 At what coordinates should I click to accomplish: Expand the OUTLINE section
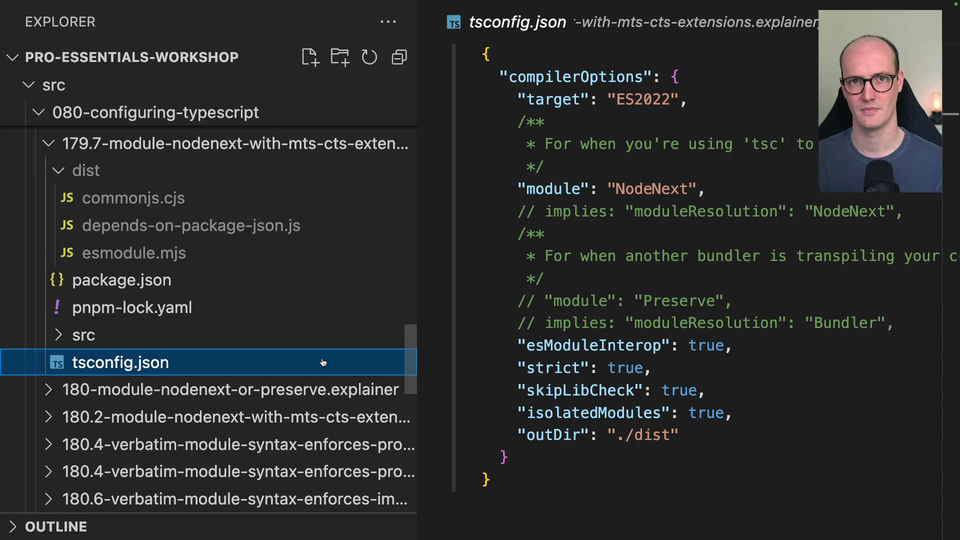[12, 527]
